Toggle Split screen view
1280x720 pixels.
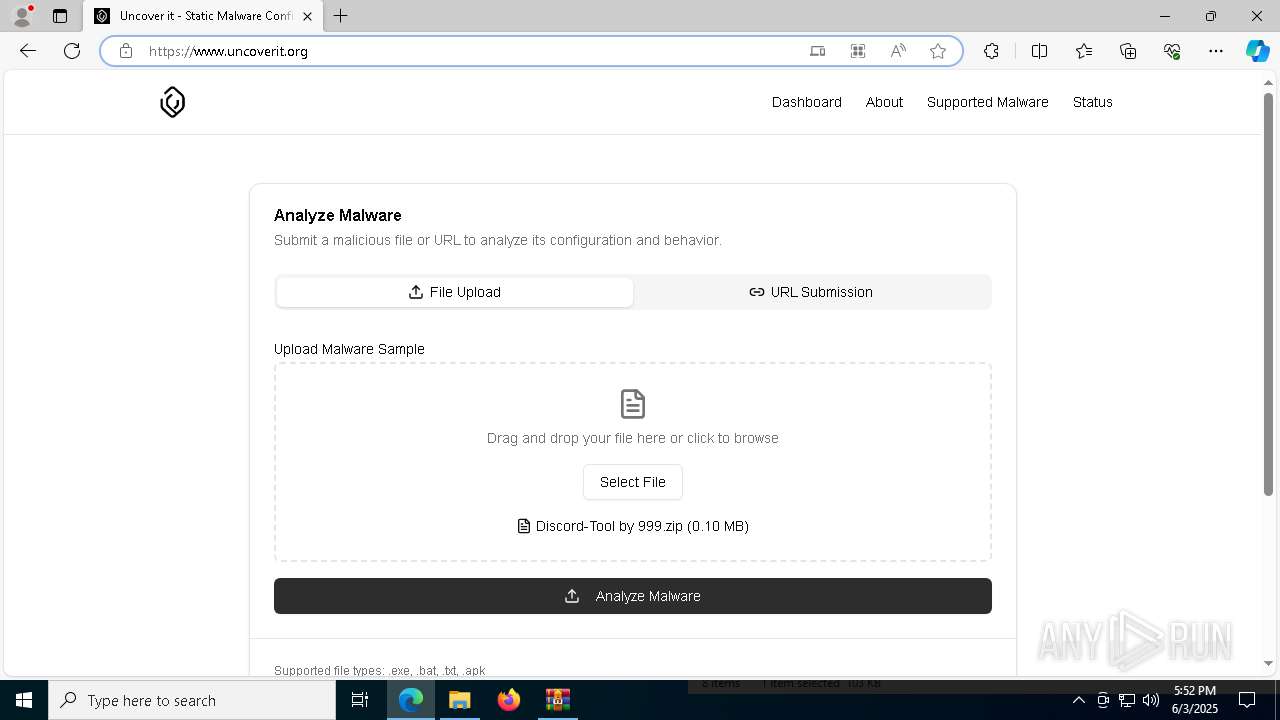[1039, 51]
